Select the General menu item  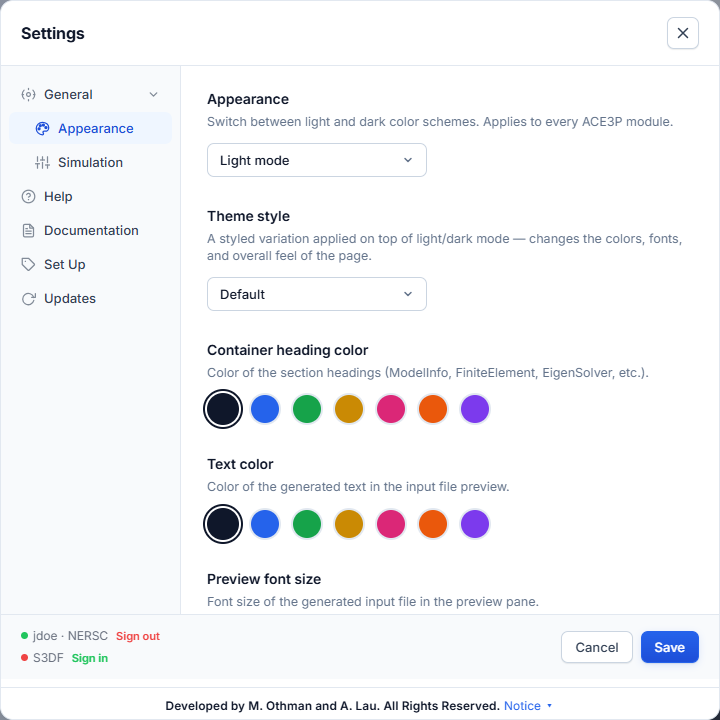90,95
